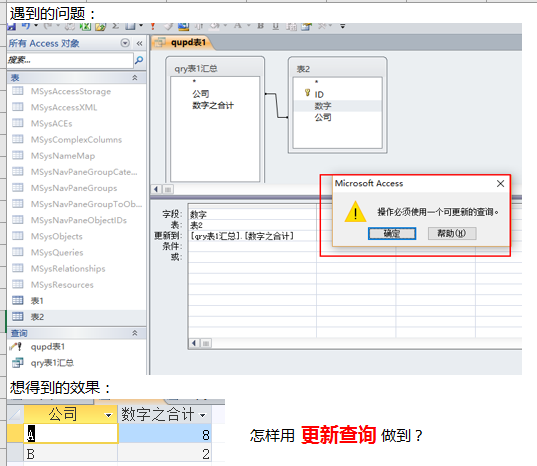Click the red exclamation Run icon

(x=153, y=26)
